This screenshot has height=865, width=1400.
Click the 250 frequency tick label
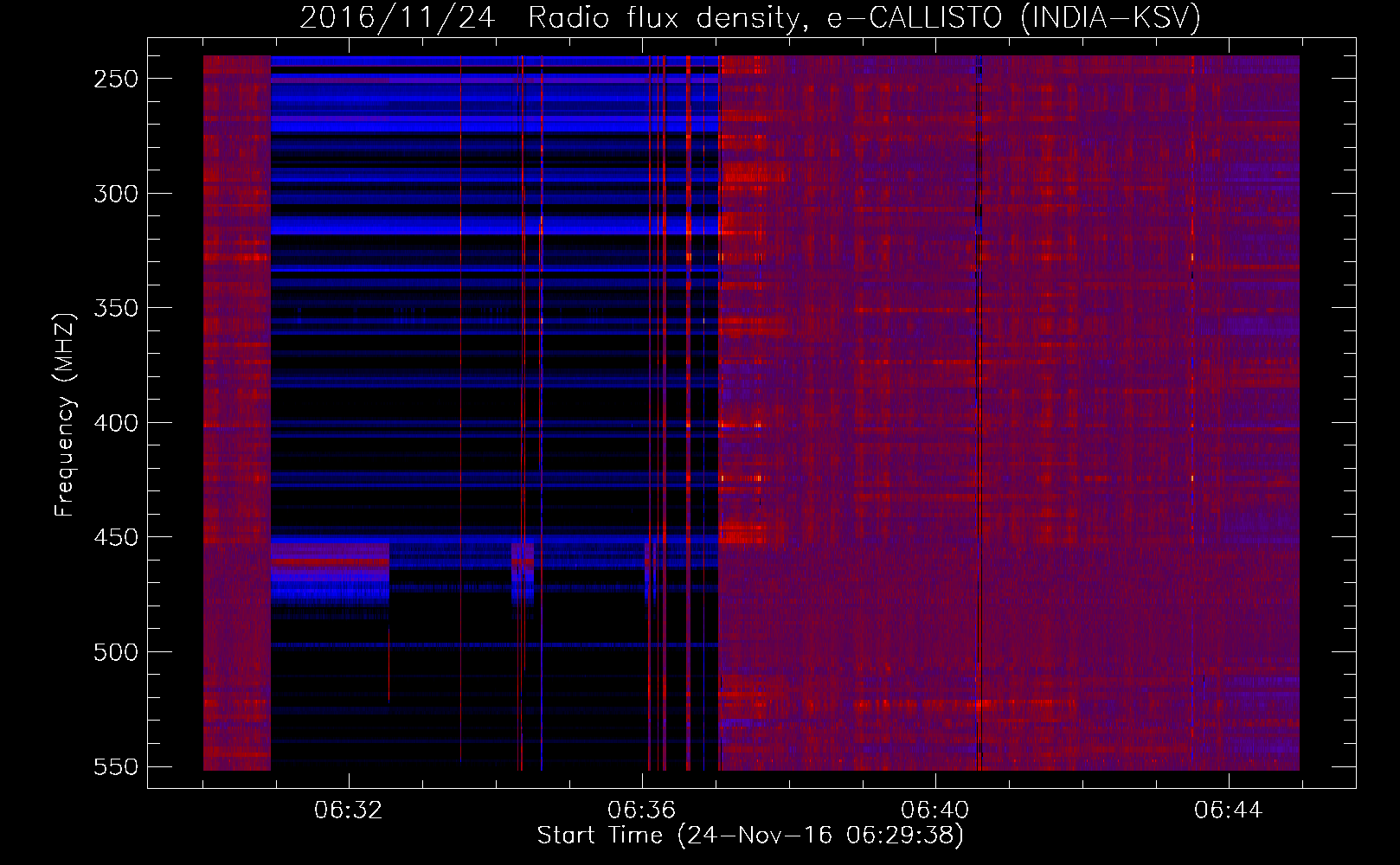[x=116, y=79]
